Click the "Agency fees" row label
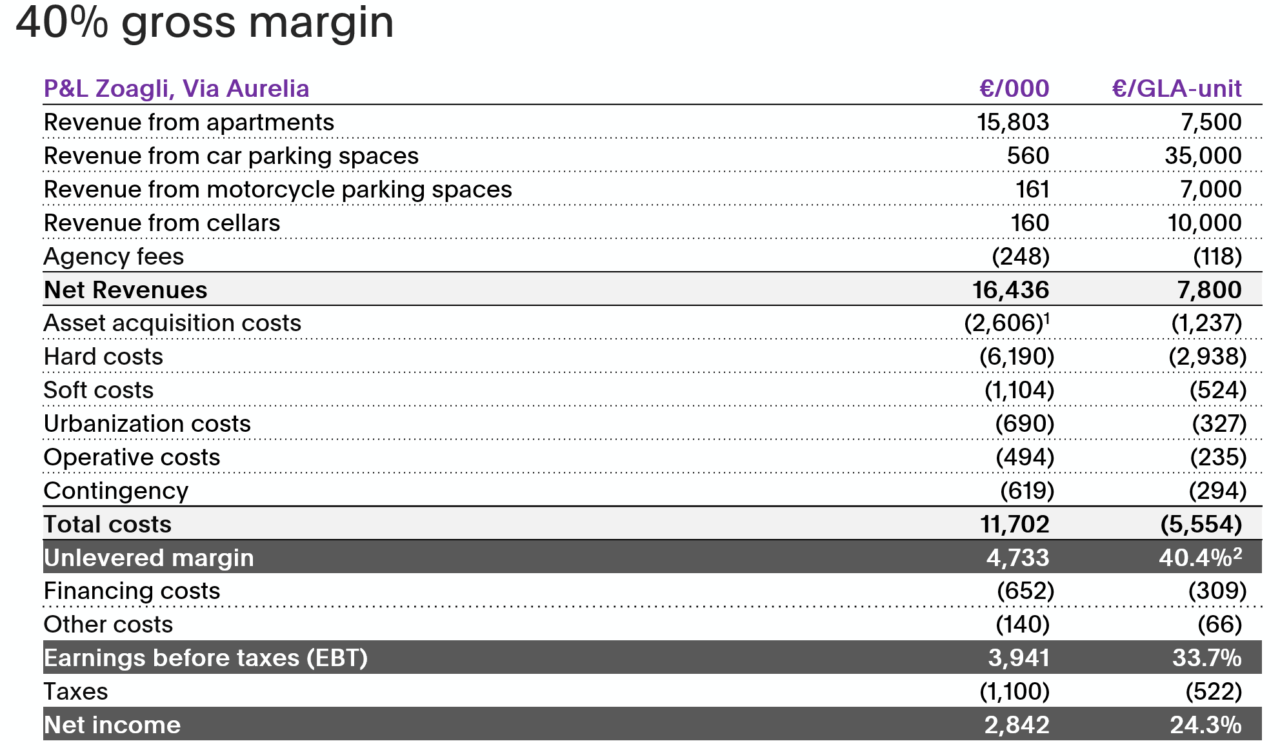 coord(113,257)
